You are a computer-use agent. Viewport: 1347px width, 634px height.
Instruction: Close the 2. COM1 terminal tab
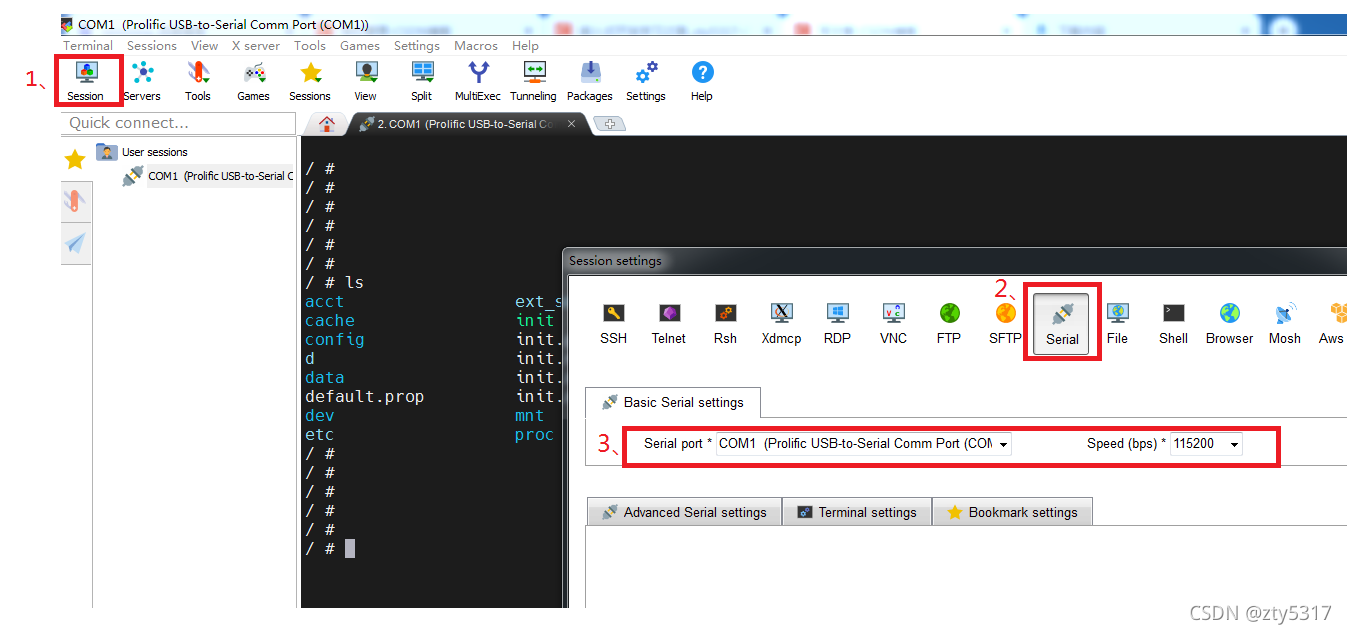[x=572, y=124]
